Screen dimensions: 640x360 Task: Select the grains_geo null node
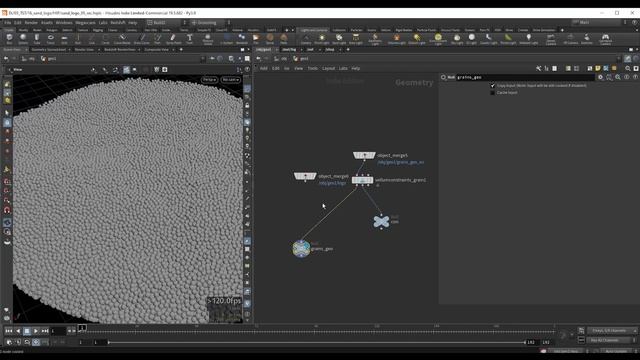[x=301, y=249]
